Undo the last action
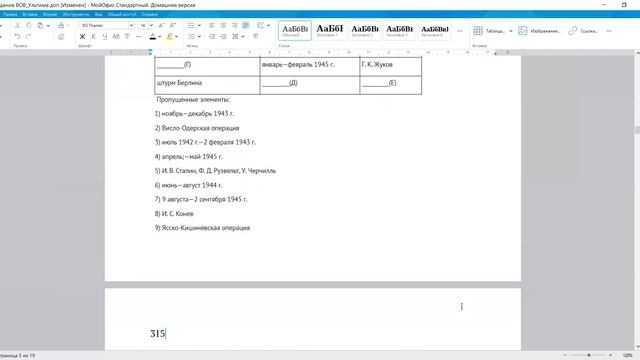The image size is (640, 360). coord(17,37)
